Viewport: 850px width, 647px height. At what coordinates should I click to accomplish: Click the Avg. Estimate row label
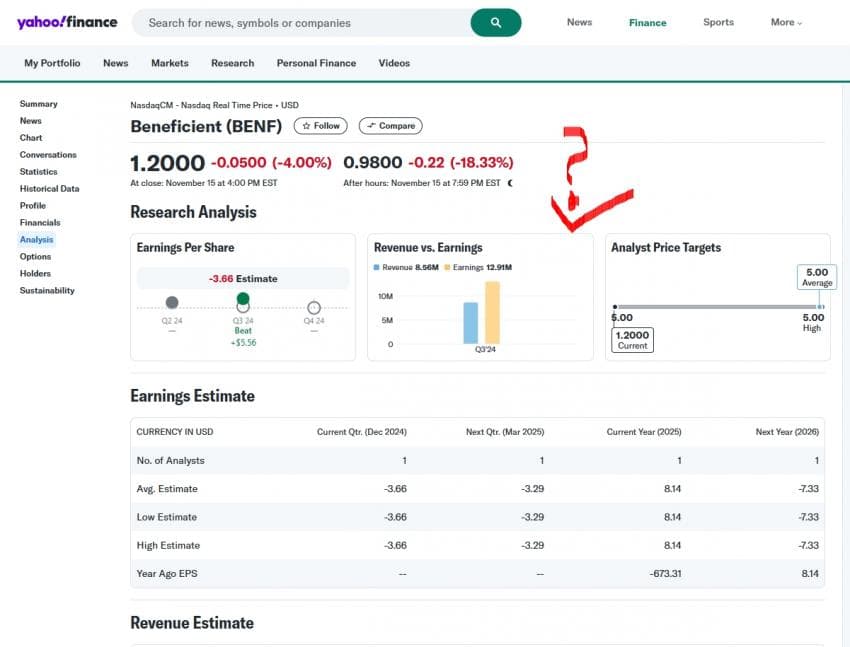click(167, 489)
